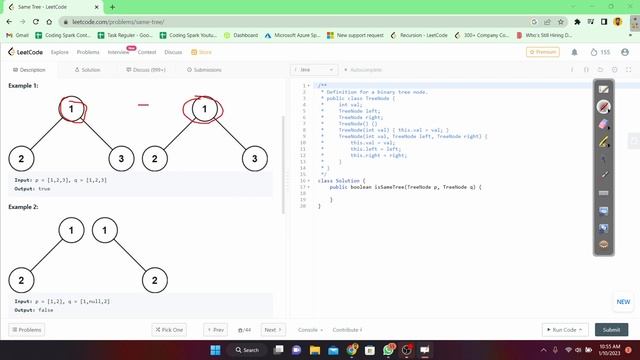Image resolution: width=640 pixels, height=360 pixels.
Task: Open Discuss in LeetCode navigation
Action: [173, 52]
